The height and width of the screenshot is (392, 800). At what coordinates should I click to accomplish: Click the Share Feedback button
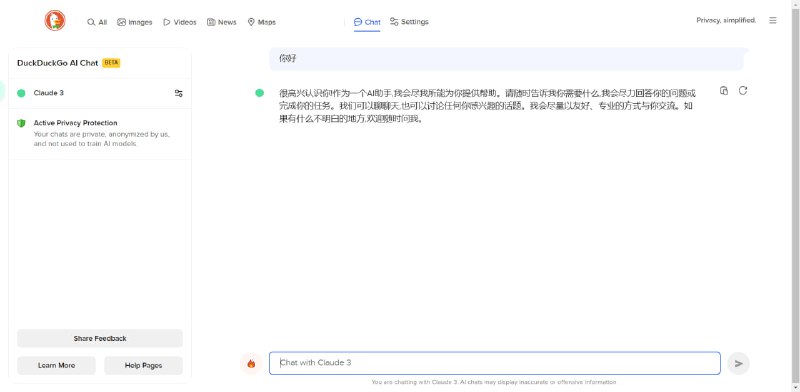tap(100, 338)
